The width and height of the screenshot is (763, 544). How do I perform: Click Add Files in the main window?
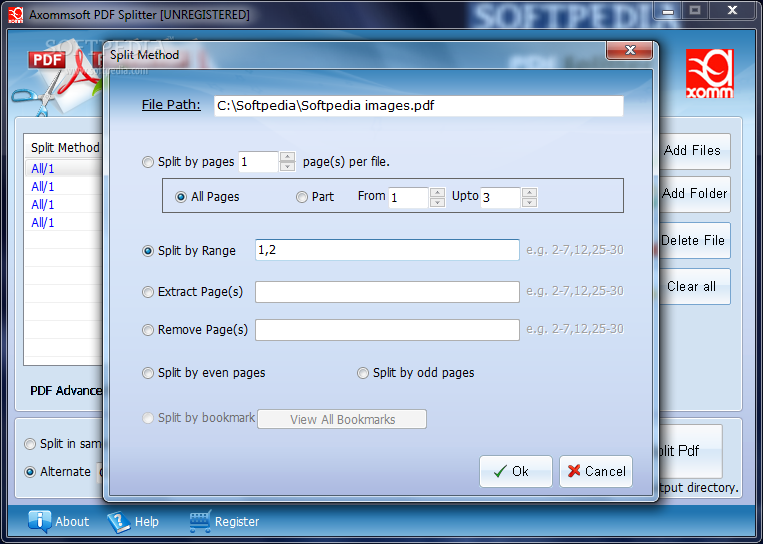pos(694,151)
